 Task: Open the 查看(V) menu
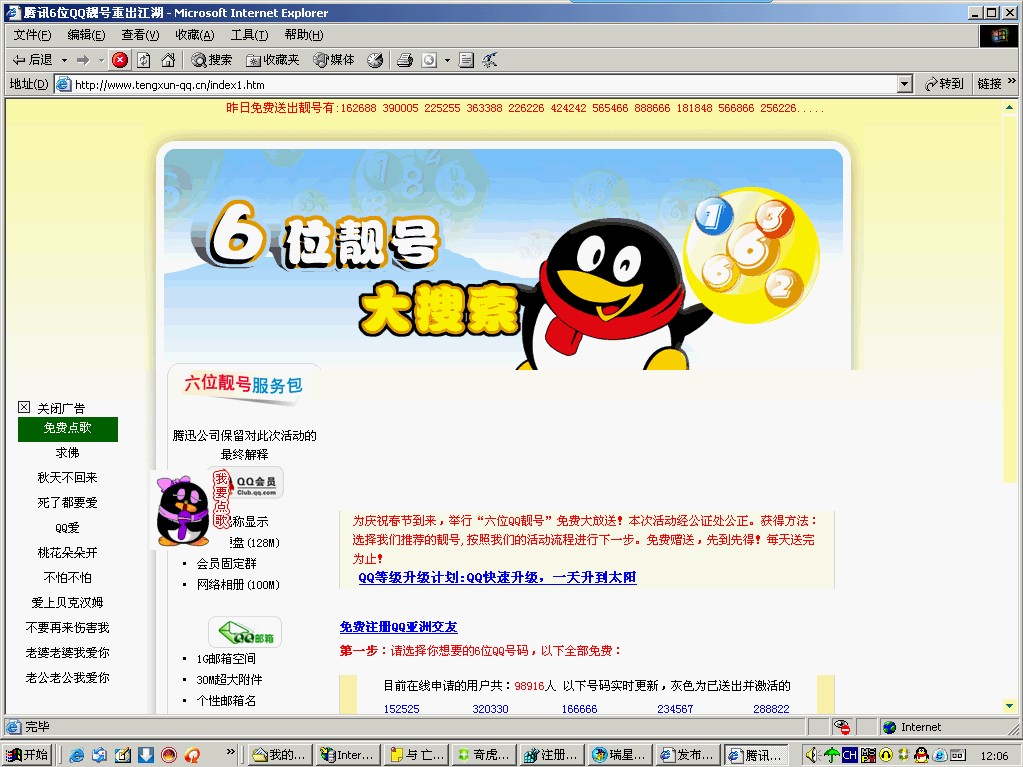pos(140,35)
